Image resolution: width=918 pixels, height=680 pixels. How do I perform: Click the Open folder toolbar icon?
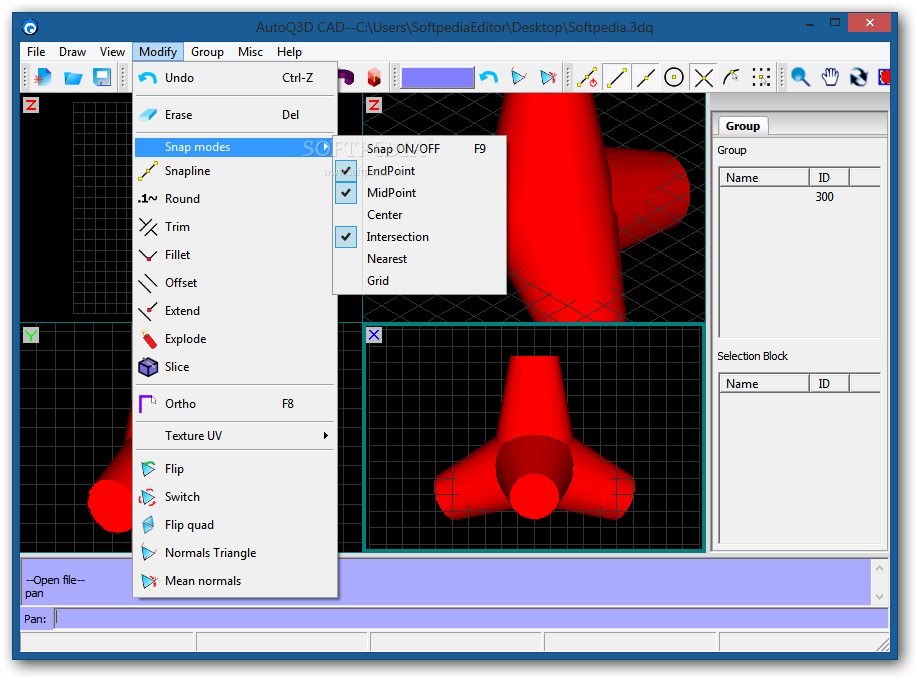[x=73, y=77]
